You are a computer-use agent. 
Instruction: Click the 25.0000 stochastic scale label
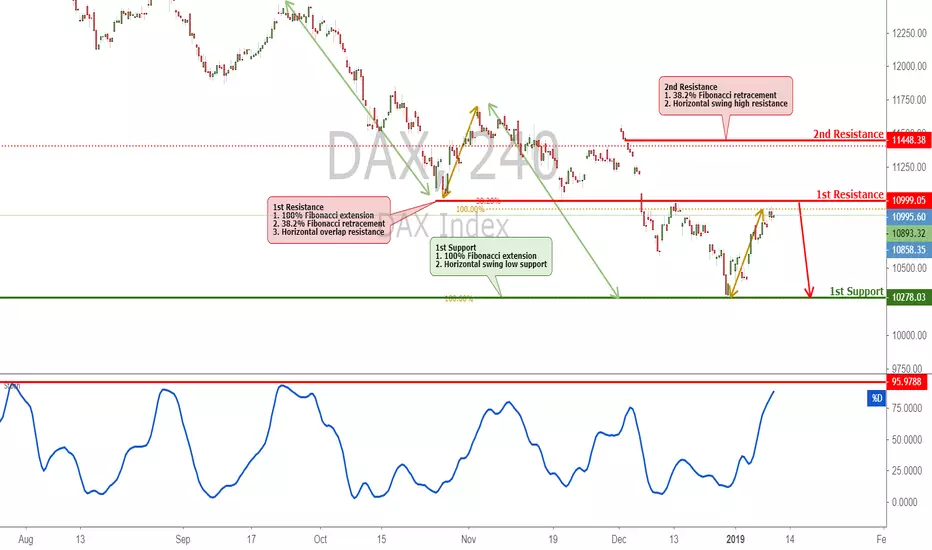coord(906,471)
